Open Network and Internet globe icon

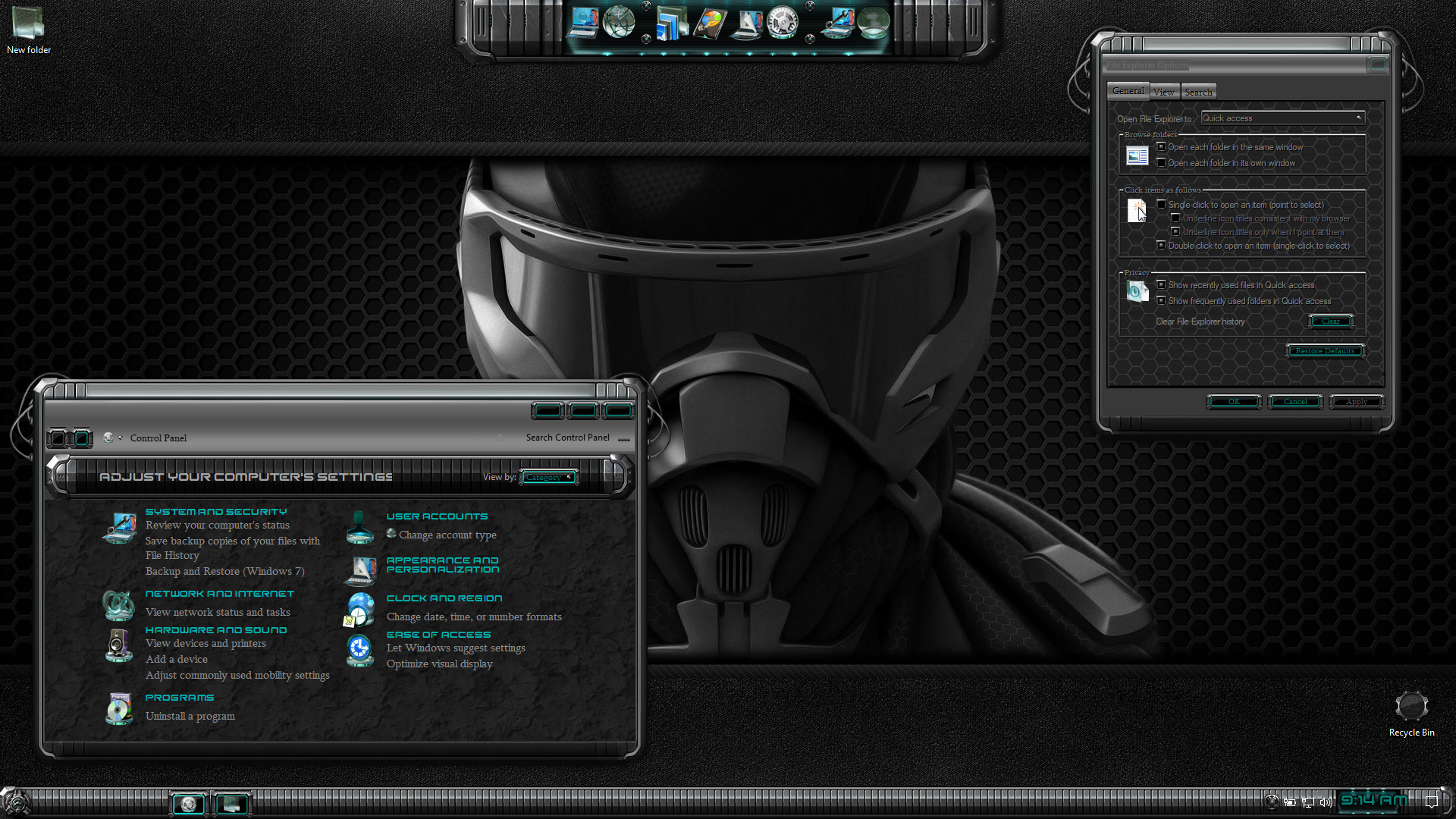click(118, 604)
